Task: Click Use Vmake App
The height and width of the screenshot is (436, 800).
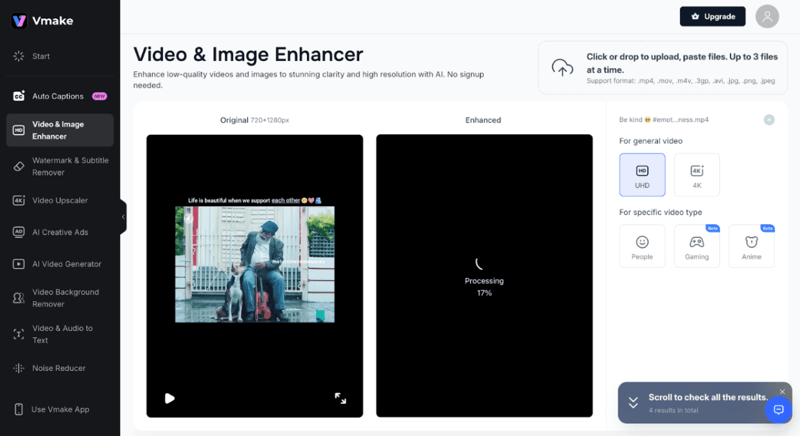Action: click(x=60, y=409)
